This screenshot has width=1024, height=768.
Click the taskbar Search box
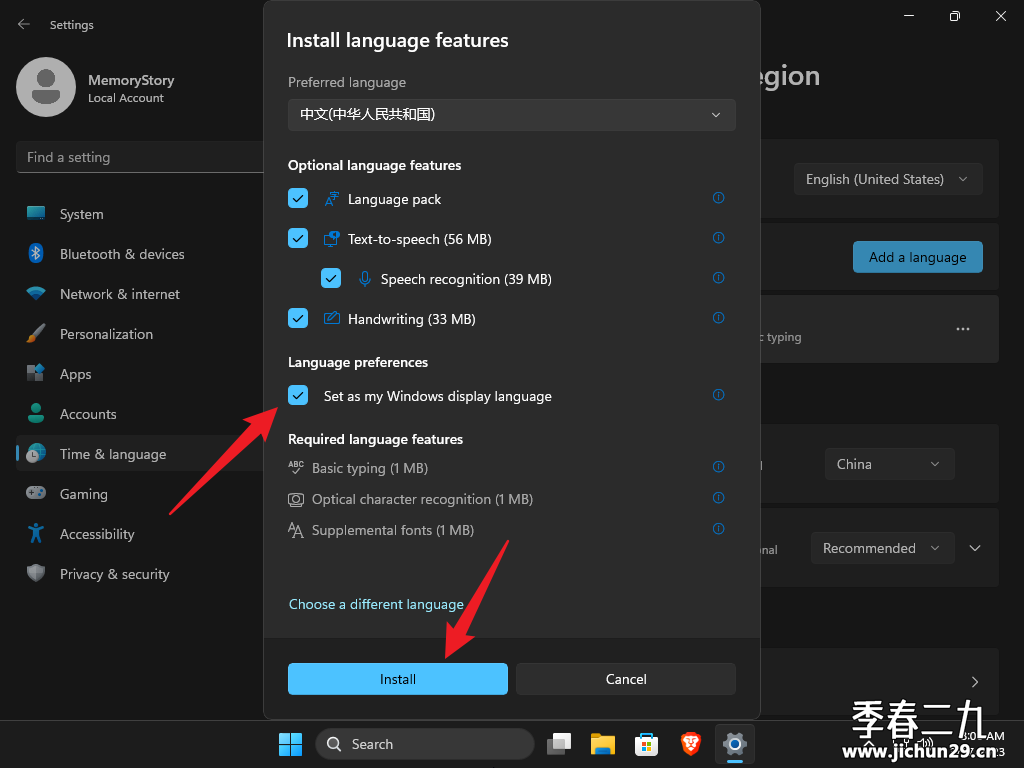click(424, 744)
